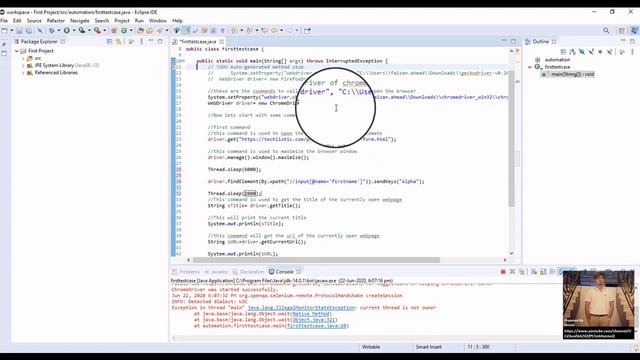Click the Open Type toolbar icon
640x360 pixels.
click(140, 31)
